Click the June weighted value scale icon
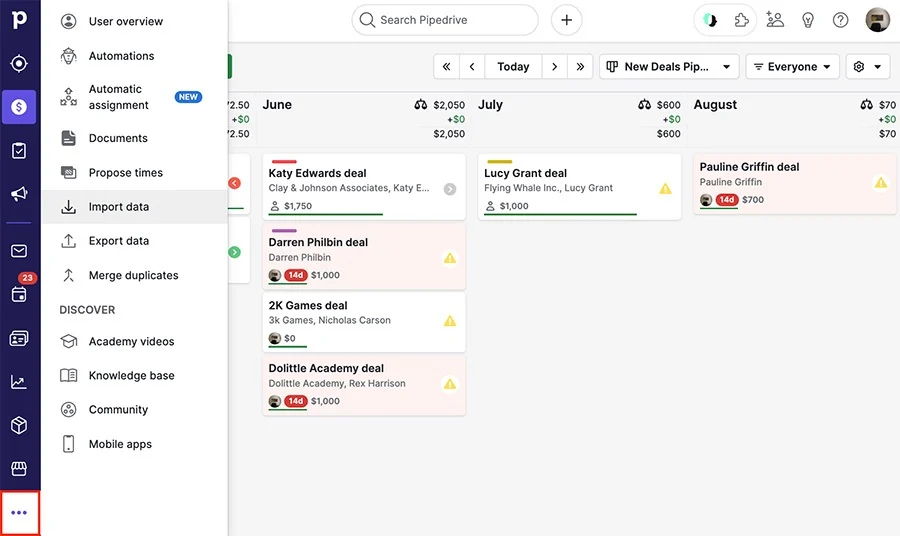900x536 pixels. click(421, 104)
